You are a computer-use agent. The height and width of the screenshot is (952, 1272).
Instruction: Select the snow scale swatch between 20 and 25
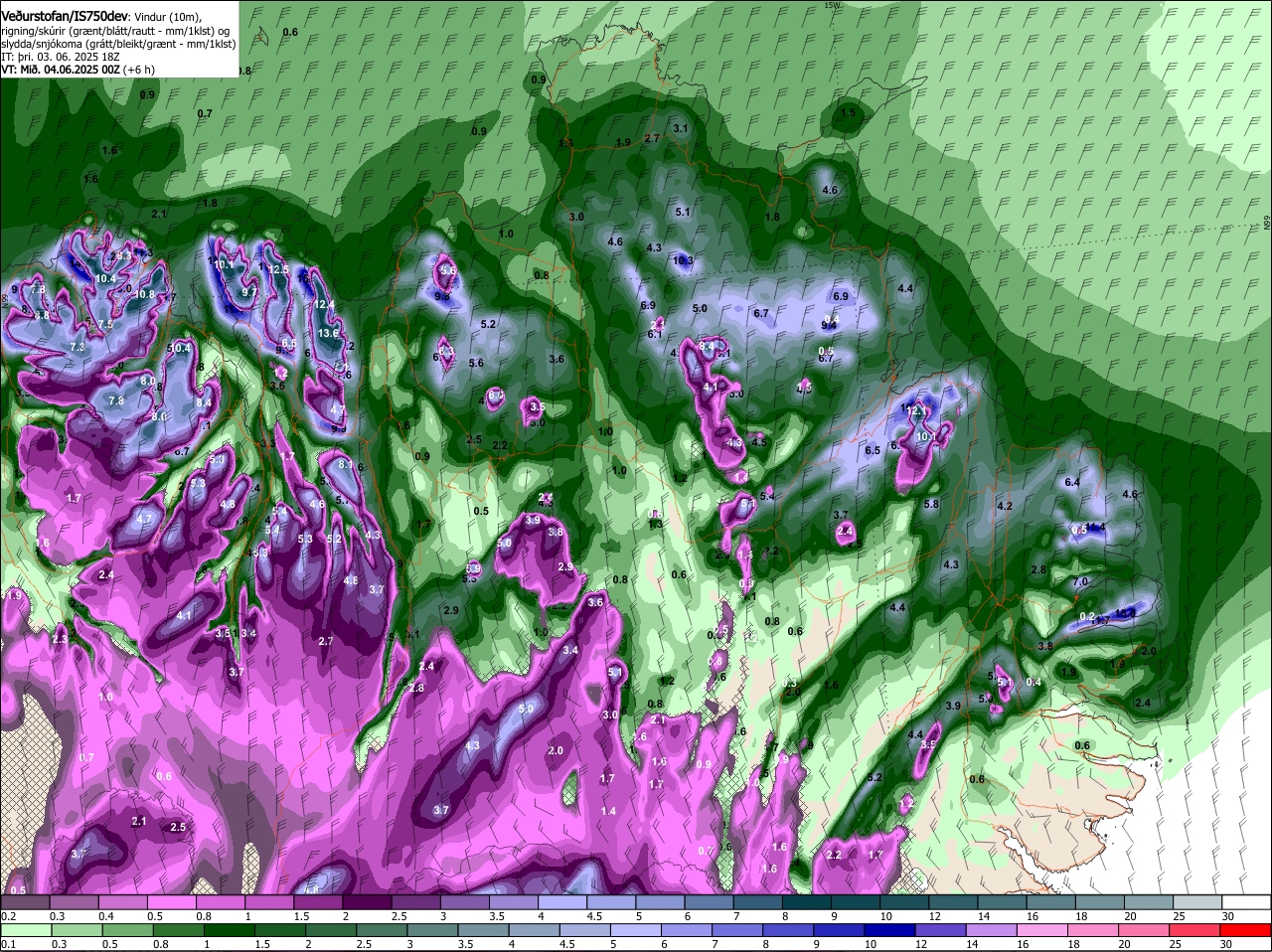click(x=1148, y=902)
